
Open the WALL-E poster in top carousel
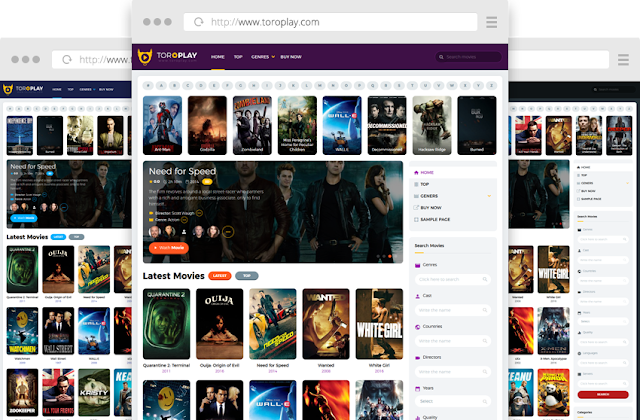point(342,125)
